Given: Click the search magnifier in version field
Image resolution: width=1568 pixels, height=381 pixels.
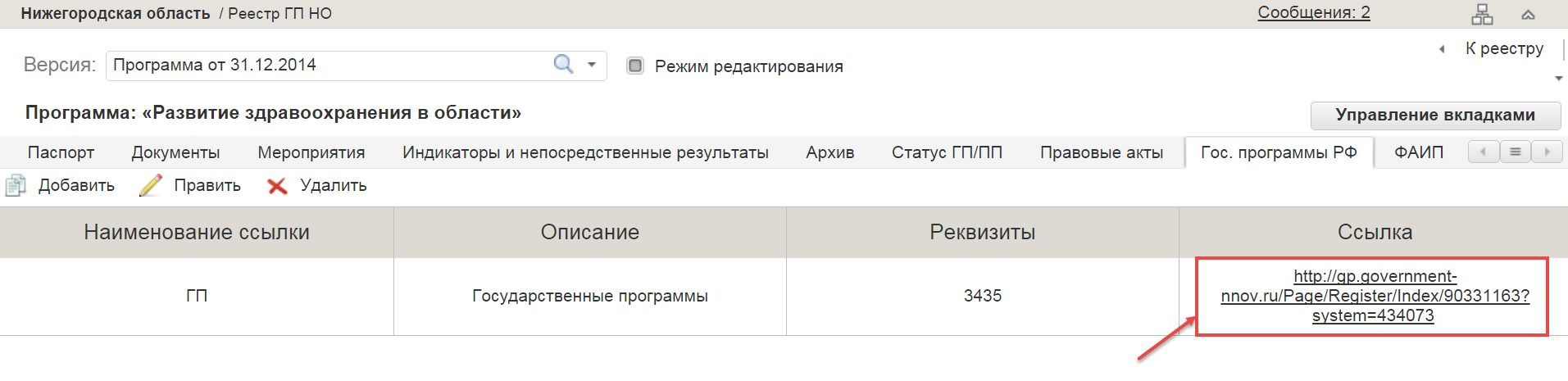Looking at the screenshot, I should coord(563,64).
